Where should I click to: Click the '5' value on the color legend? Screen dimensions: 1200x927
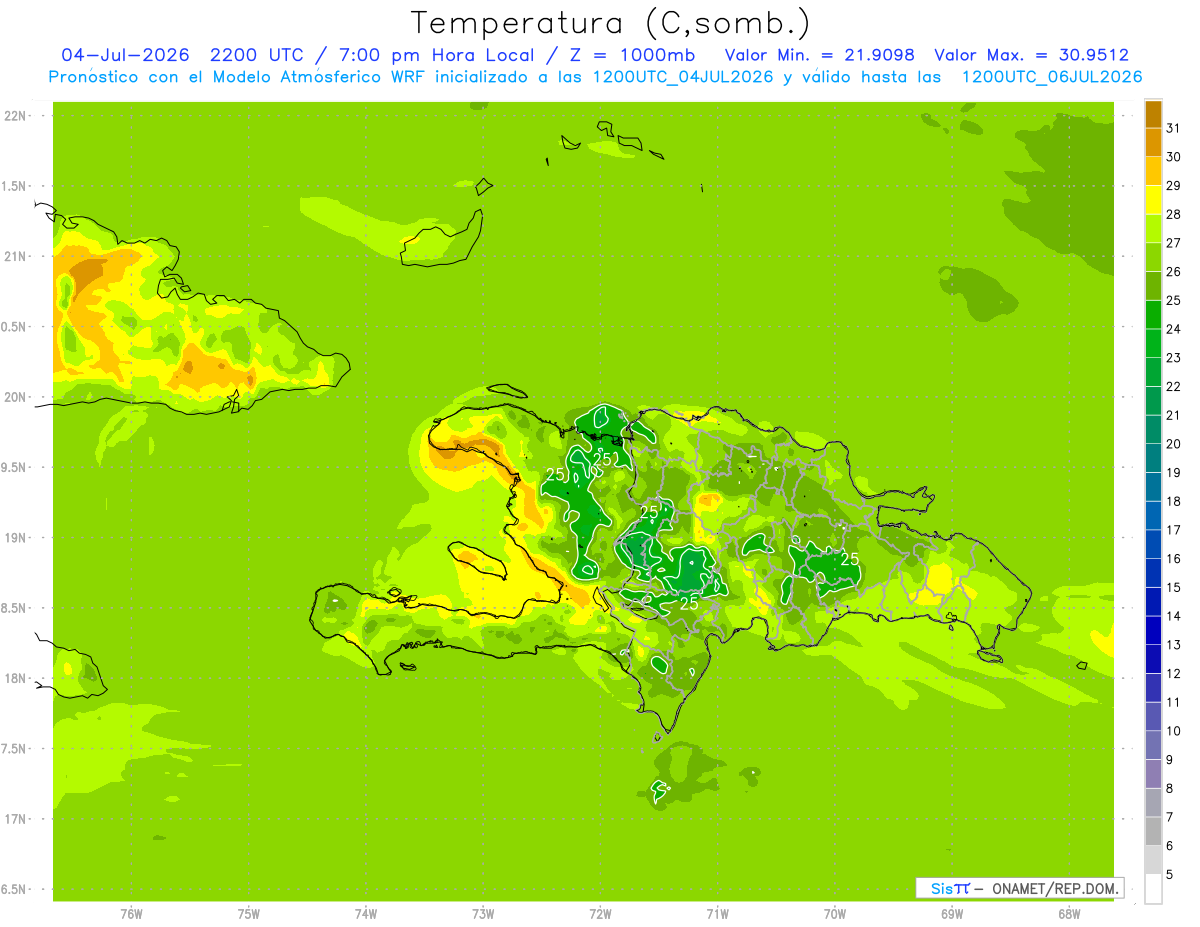pos(1171,875)
